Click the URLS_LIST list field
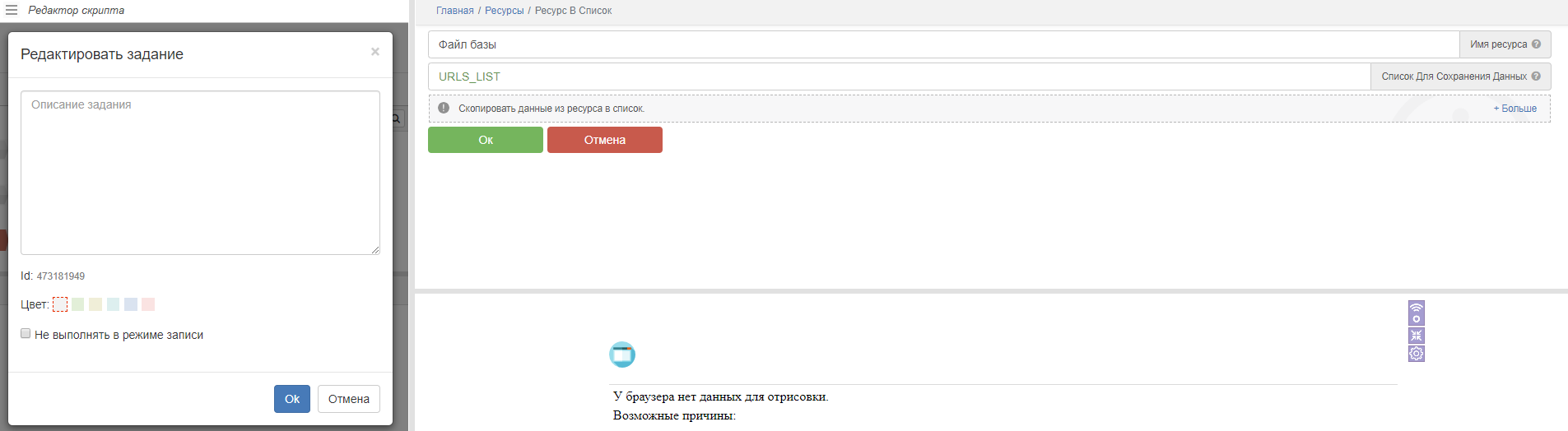 899,76
